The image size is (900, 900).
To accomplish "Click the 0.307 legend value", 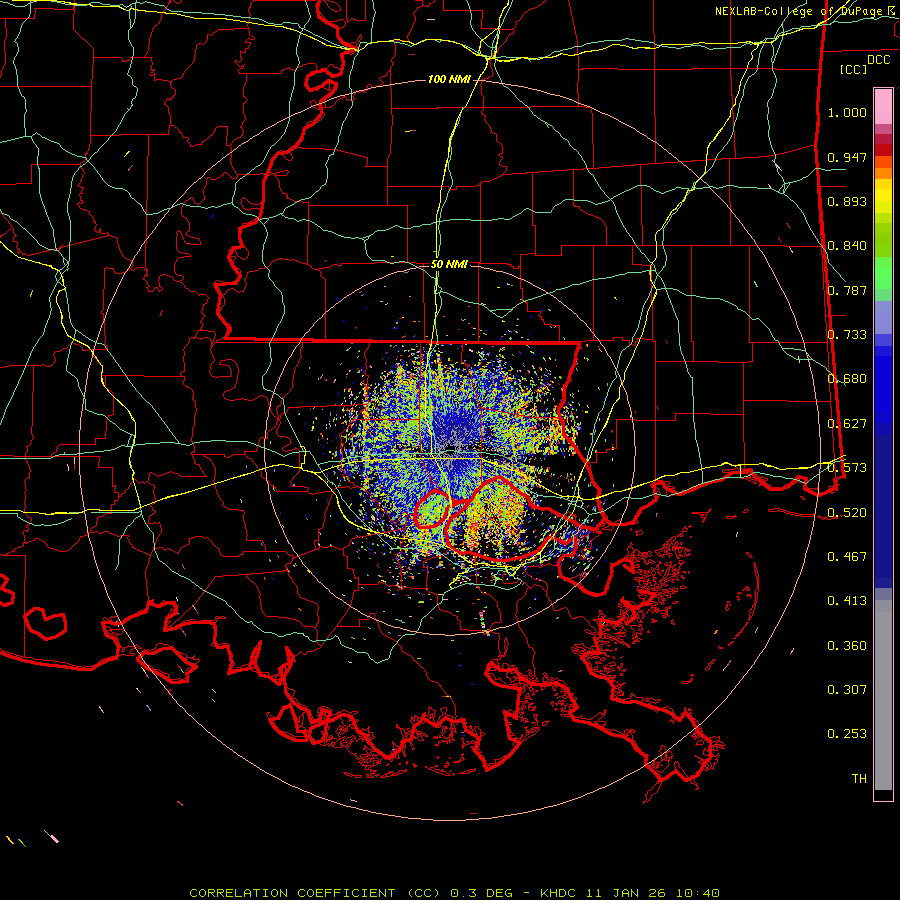I will pyautogui.click(x=847, y=690).
